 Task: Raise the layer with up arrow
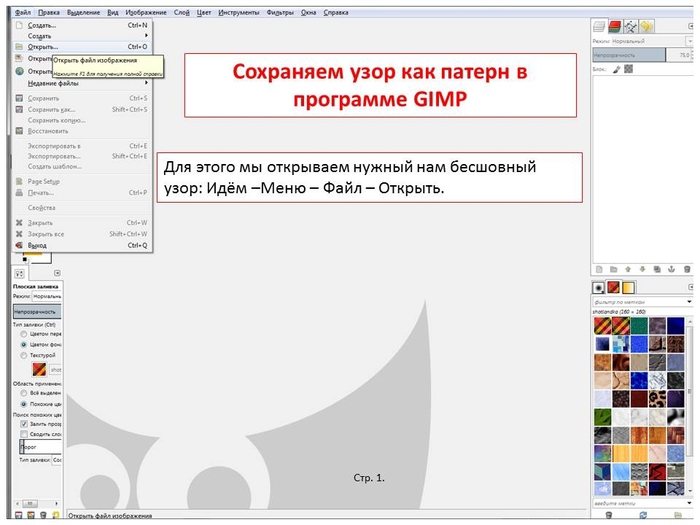pyautogui.click(x=628, y=269)
